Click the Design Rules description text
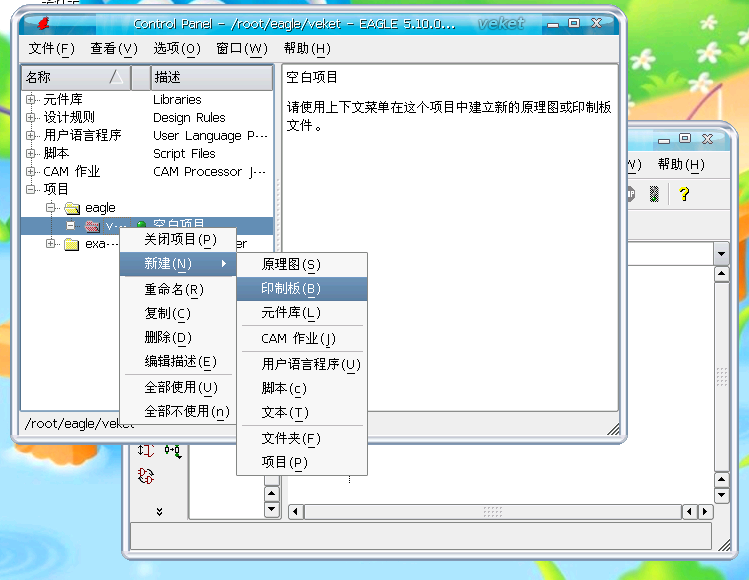 tap(189, 118)
